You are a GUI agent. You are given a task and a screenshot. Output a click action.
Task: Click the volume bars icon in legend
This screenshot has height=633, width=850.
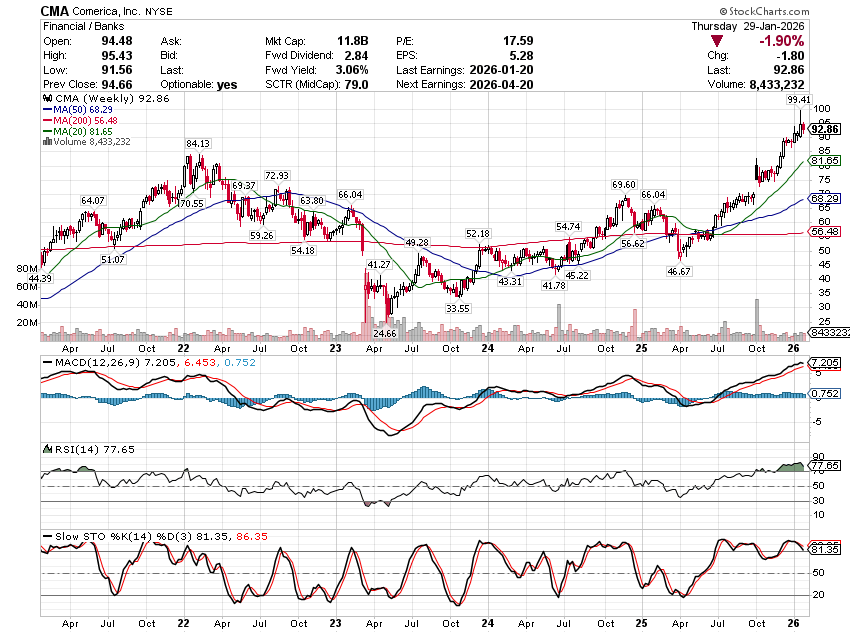pyautogui.click(x=45, y=142)
